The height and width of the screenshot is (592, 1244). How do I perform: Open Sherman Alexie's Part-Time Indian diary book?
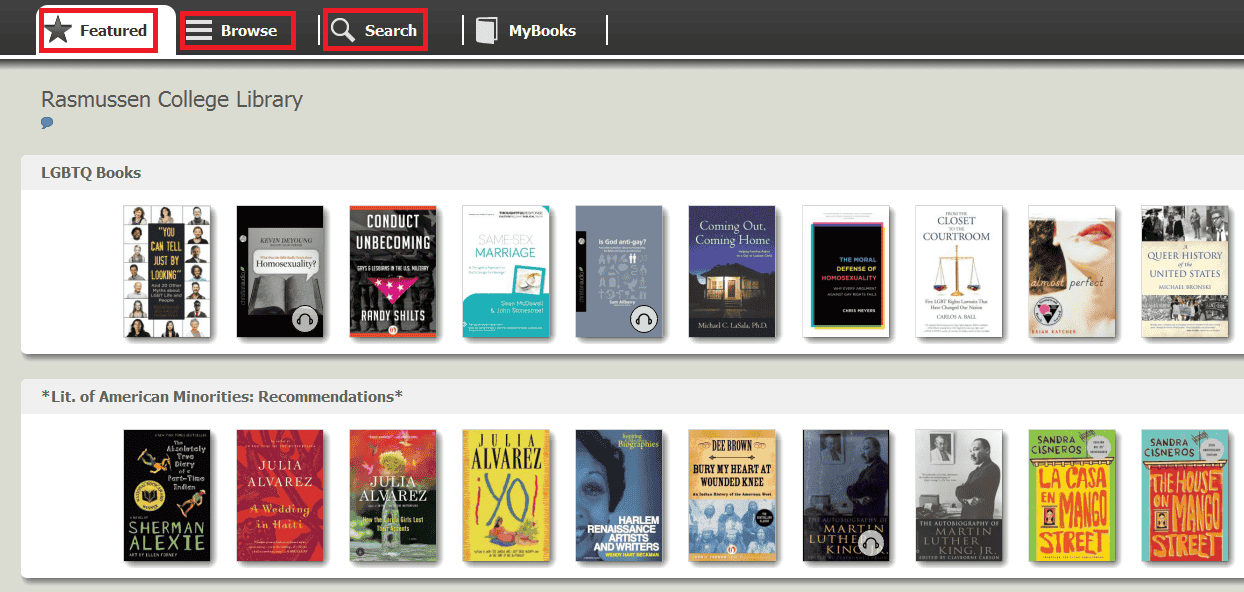[x=167, y=496]
